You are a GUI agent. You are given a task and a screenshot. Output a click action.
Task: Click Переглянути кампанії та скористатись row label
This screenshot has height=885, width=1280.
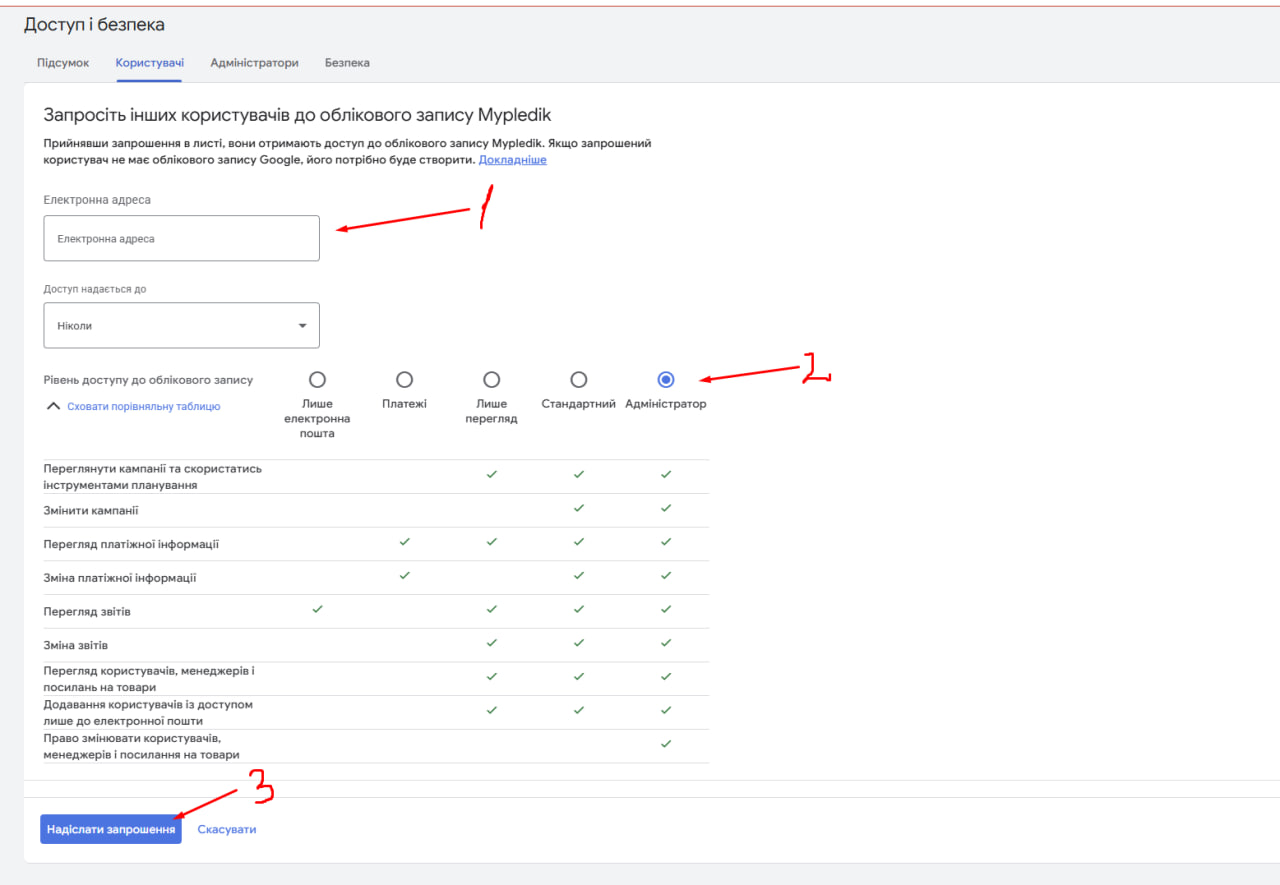click(153, 477)
